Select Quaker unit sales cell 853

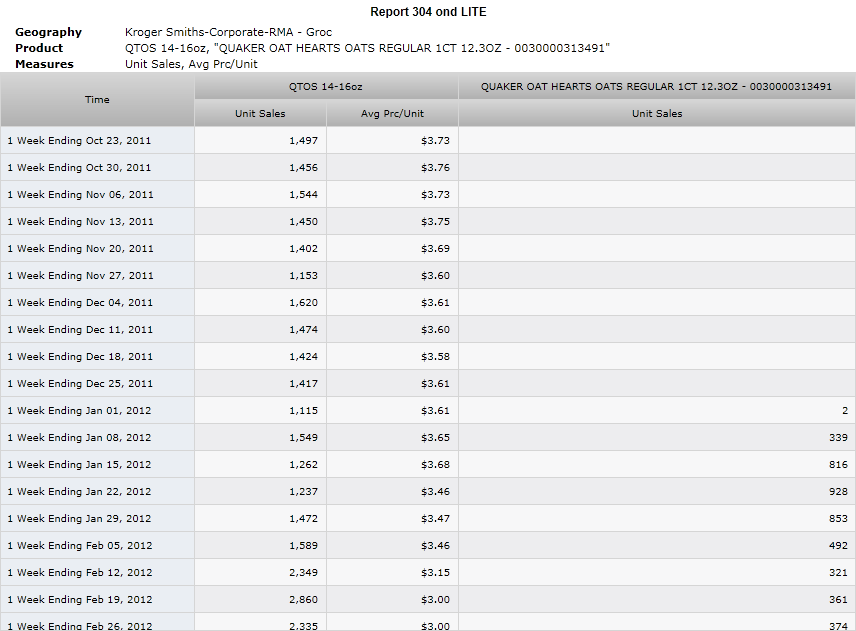pos(657,519)
